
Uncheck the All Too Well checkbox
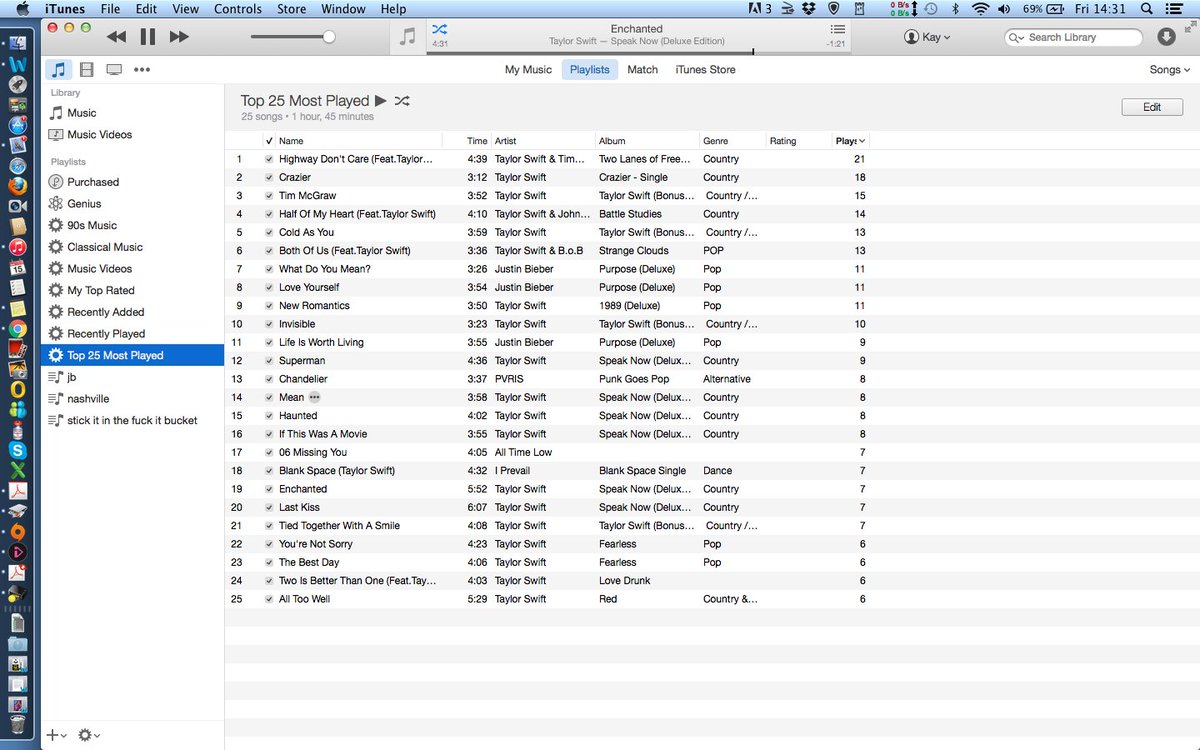pos(269,599)
